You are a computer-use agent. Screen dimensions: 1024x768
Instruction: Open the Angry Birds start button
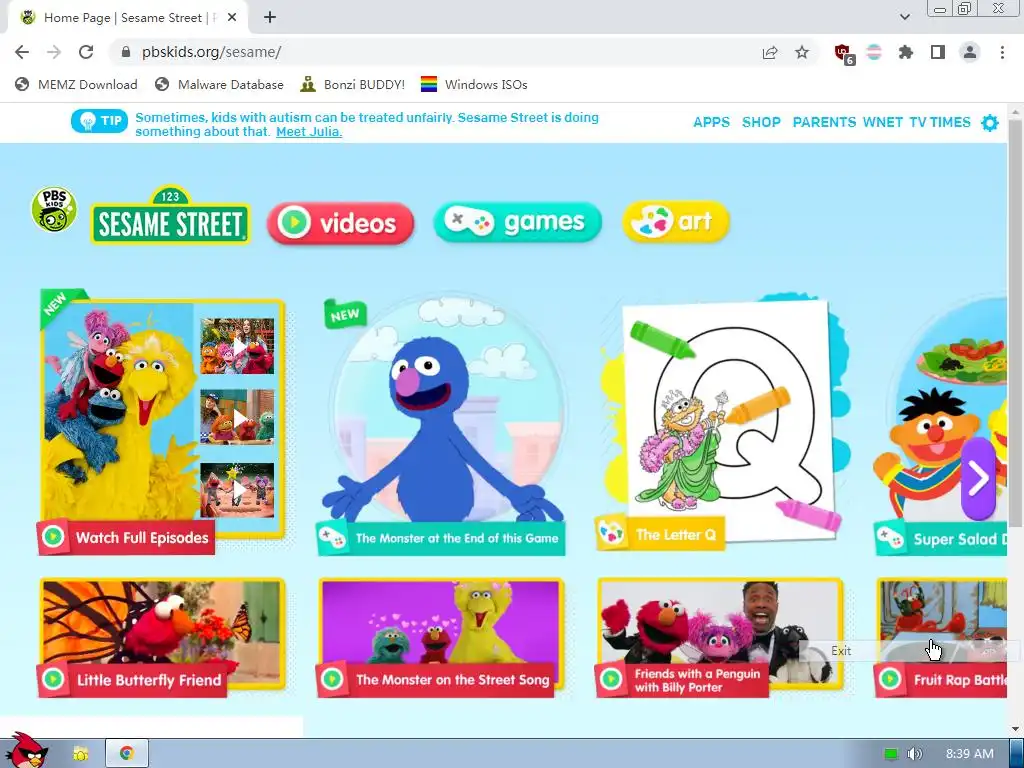pos(26,751)
